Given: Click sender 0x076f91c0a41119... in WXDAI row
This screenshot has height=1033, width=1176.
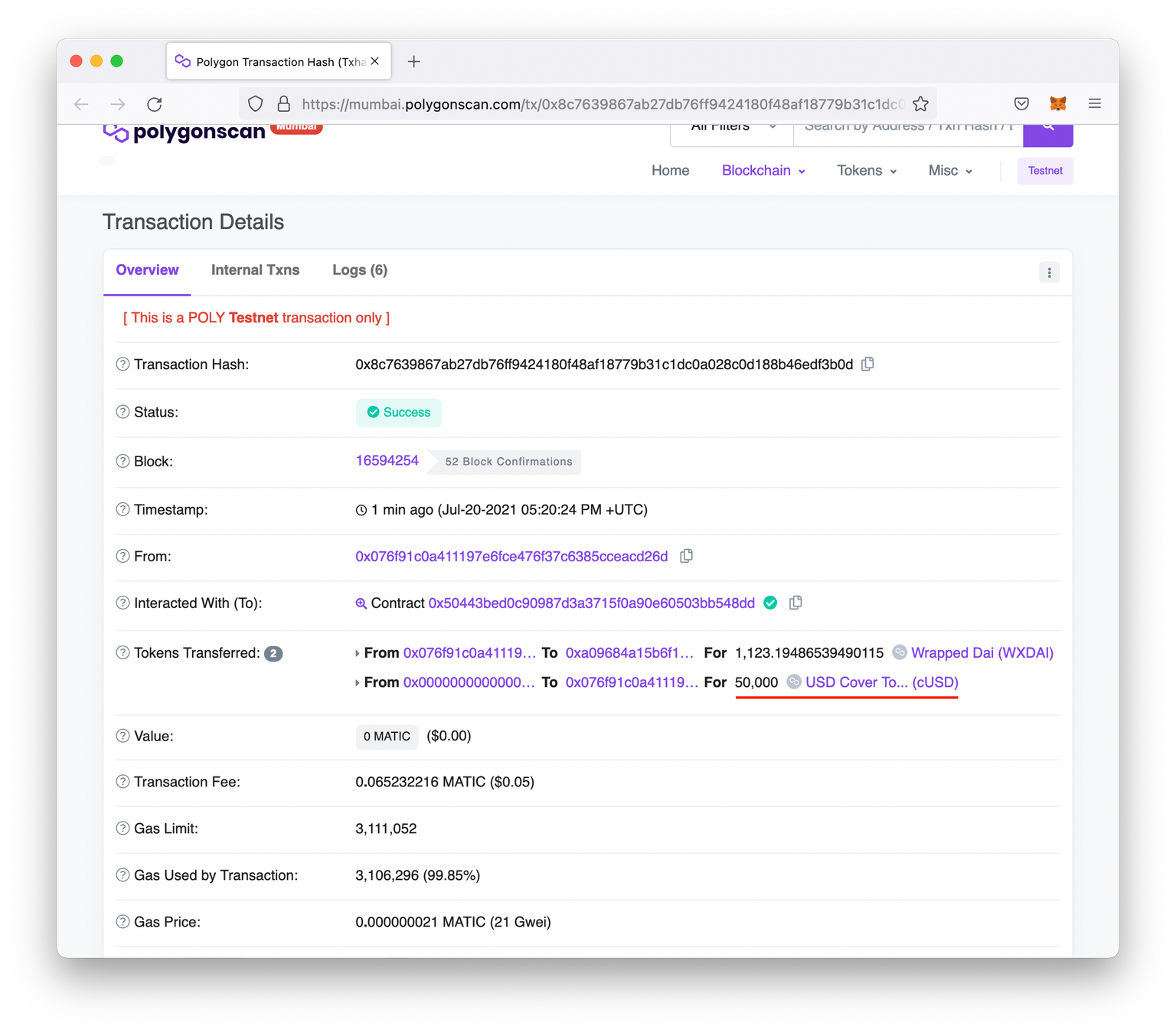Looking at the screenshot, I should tap(469, 653).
